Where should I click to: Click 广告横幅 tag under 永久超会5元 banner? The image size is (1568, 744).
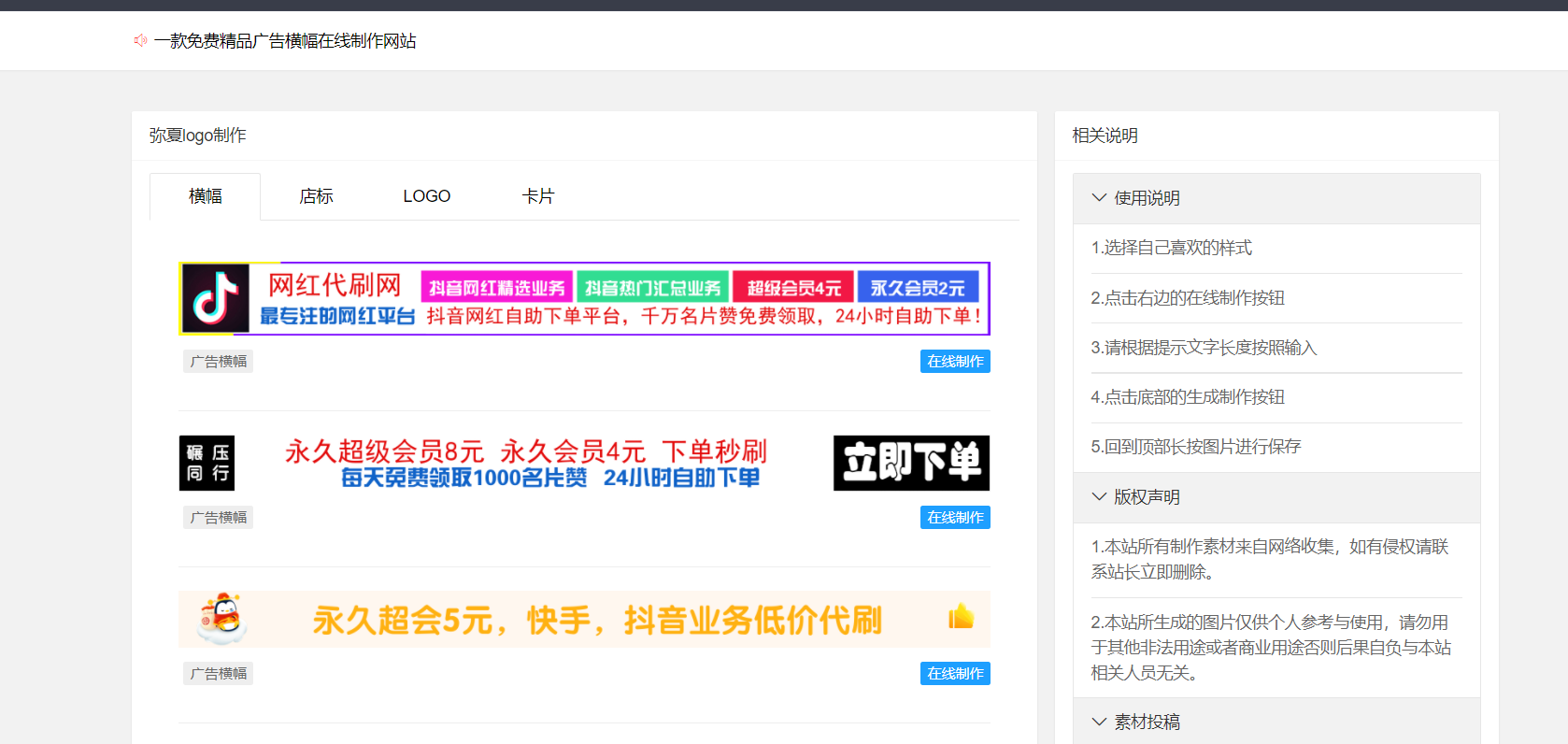click(x=219, y=674)
